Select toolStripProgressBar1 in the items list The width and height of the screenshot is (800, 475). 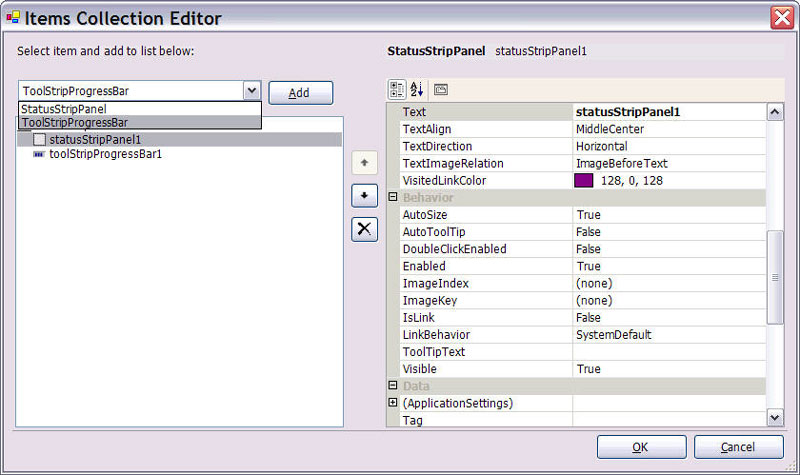coord(105,154)
